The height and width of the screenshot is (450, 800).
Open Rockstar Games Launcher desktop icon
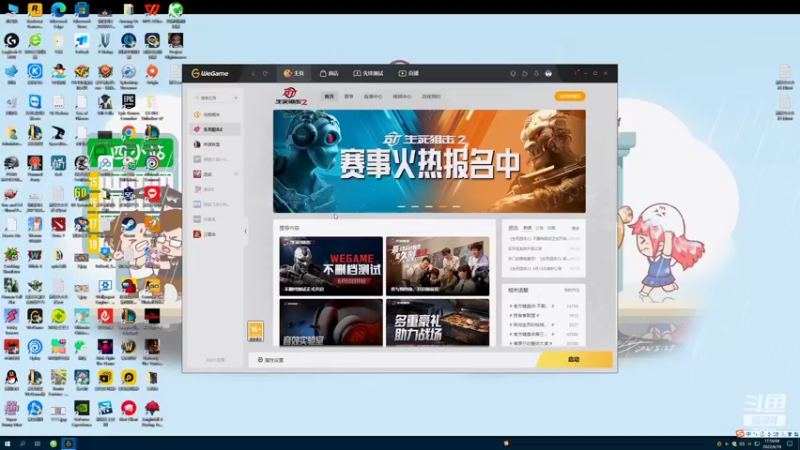pyautogui.click(x=35, y=14)
